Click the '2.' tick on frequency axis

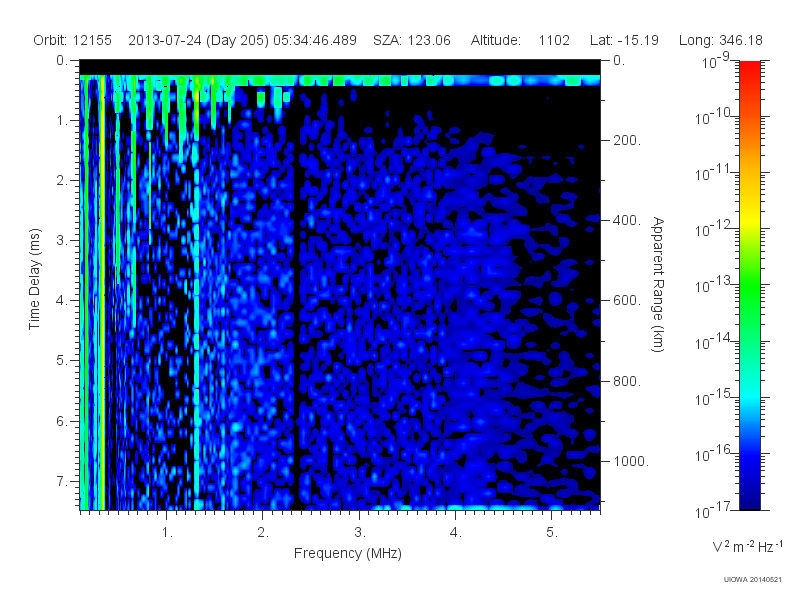[x=263, y=533]
